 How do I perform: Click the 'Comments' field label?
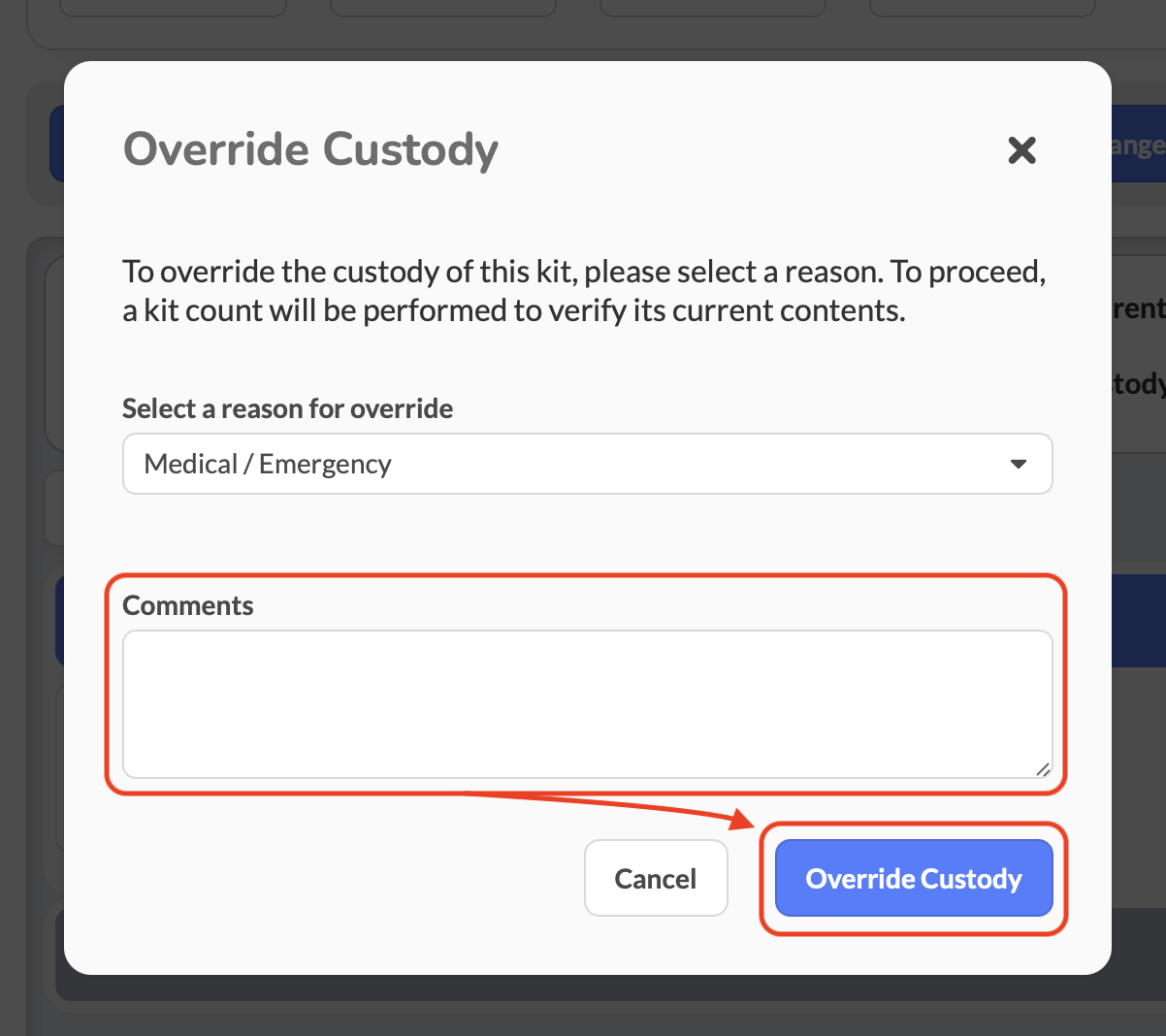pyautogui.click(x=188, y=605)
